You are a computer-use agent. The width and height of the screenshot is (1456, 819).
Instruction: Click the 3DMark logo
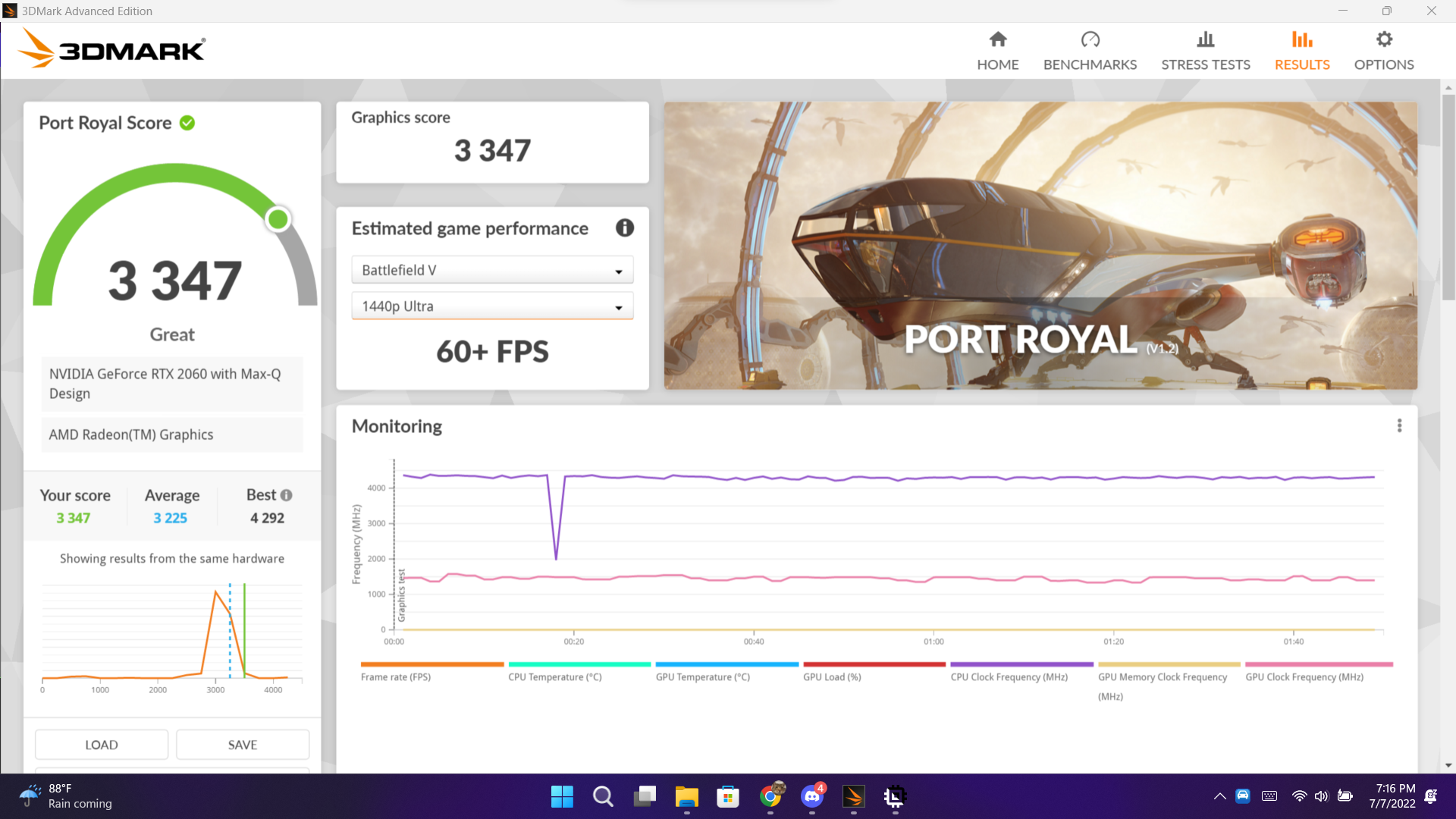[x=111, y=49]
